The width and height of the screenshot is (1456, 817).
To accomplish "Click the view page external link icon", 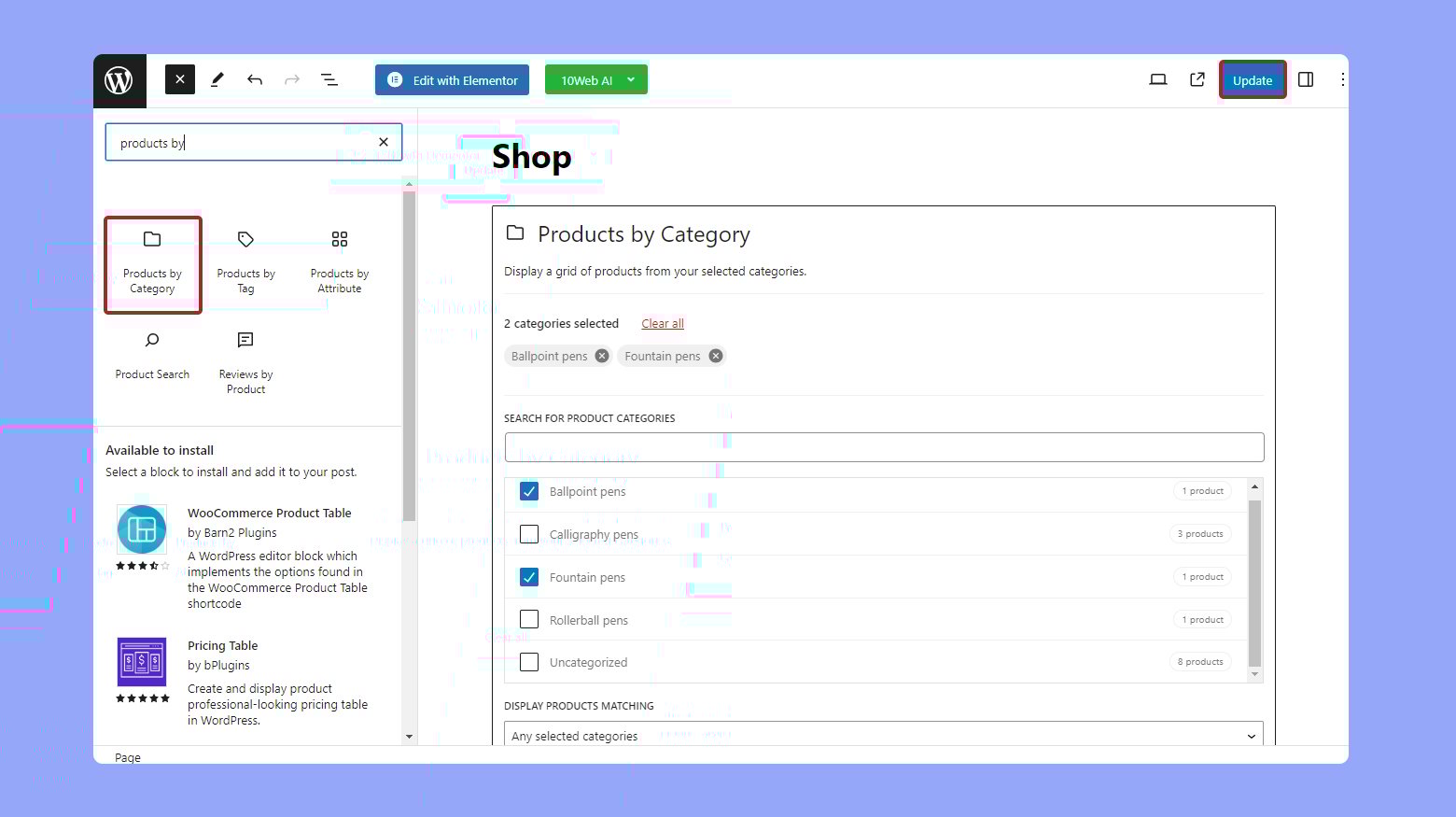I will coord(1197,80).
